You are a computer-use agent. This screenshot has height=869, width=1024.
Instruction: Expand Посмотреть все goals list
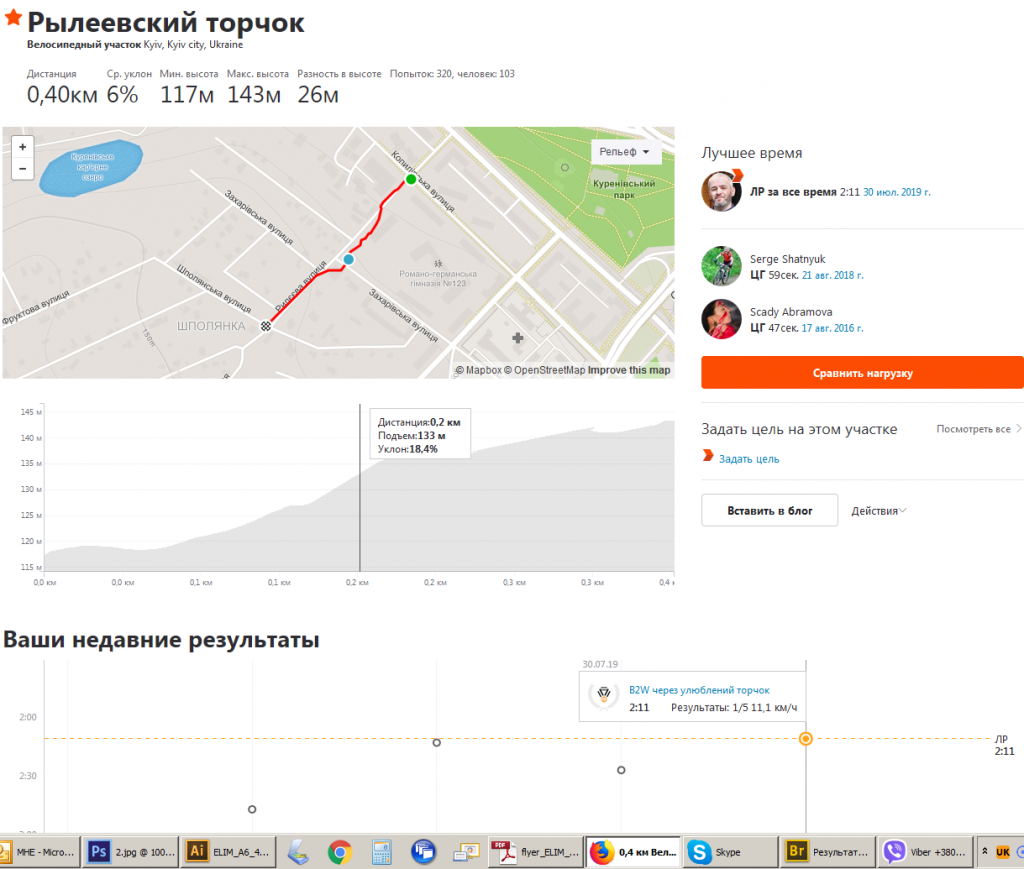point(978,429)
